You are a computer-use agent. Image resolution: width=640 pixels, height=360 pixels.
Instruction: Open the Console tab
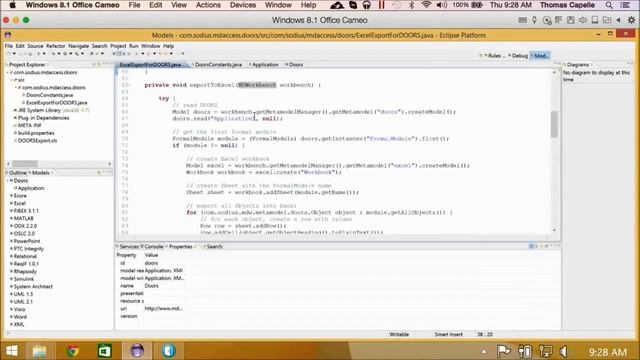click(x=153, y=247)
